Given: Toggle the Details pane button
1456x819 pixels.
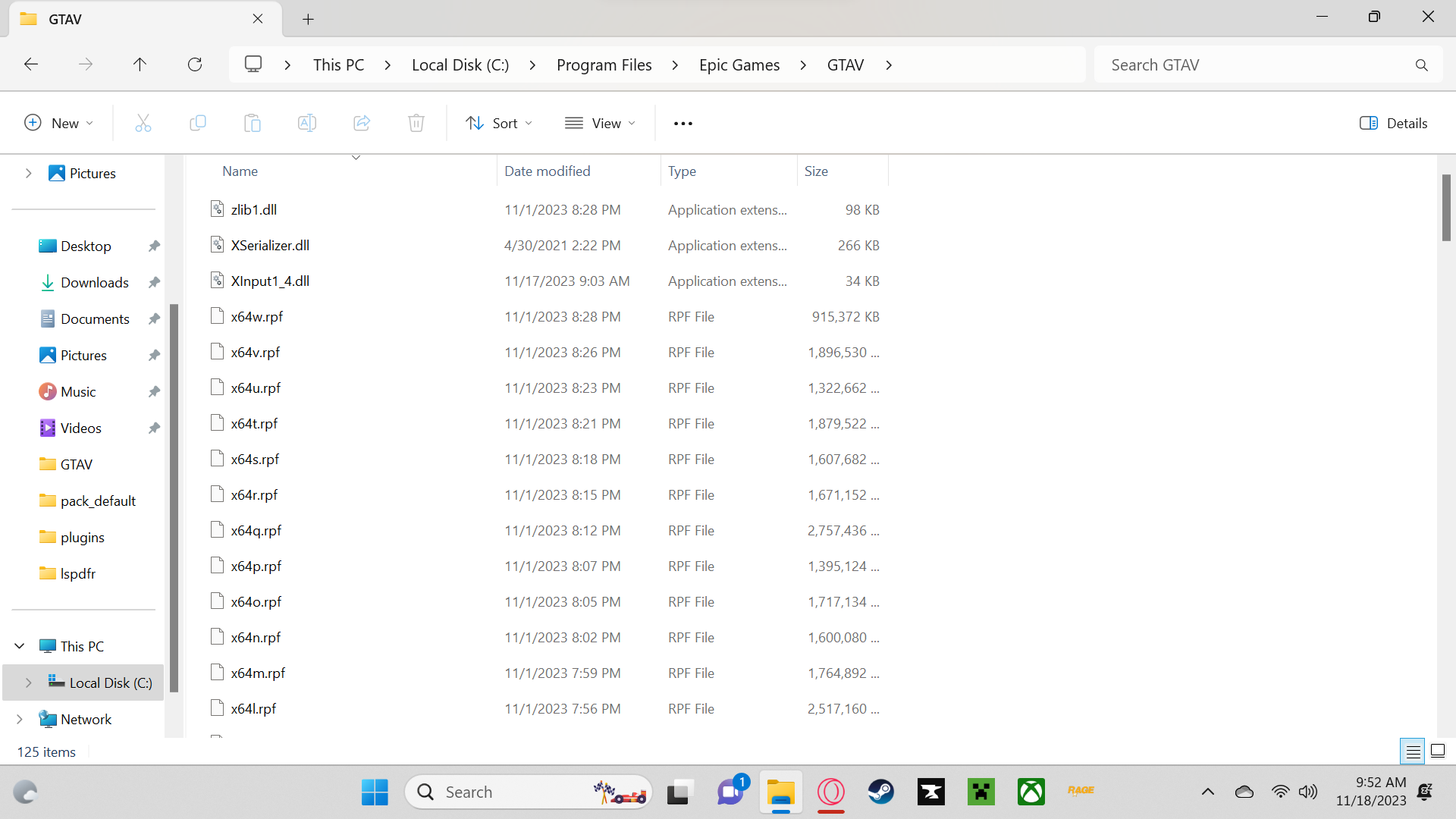Looking at the screenshot, I should 1393,123.
